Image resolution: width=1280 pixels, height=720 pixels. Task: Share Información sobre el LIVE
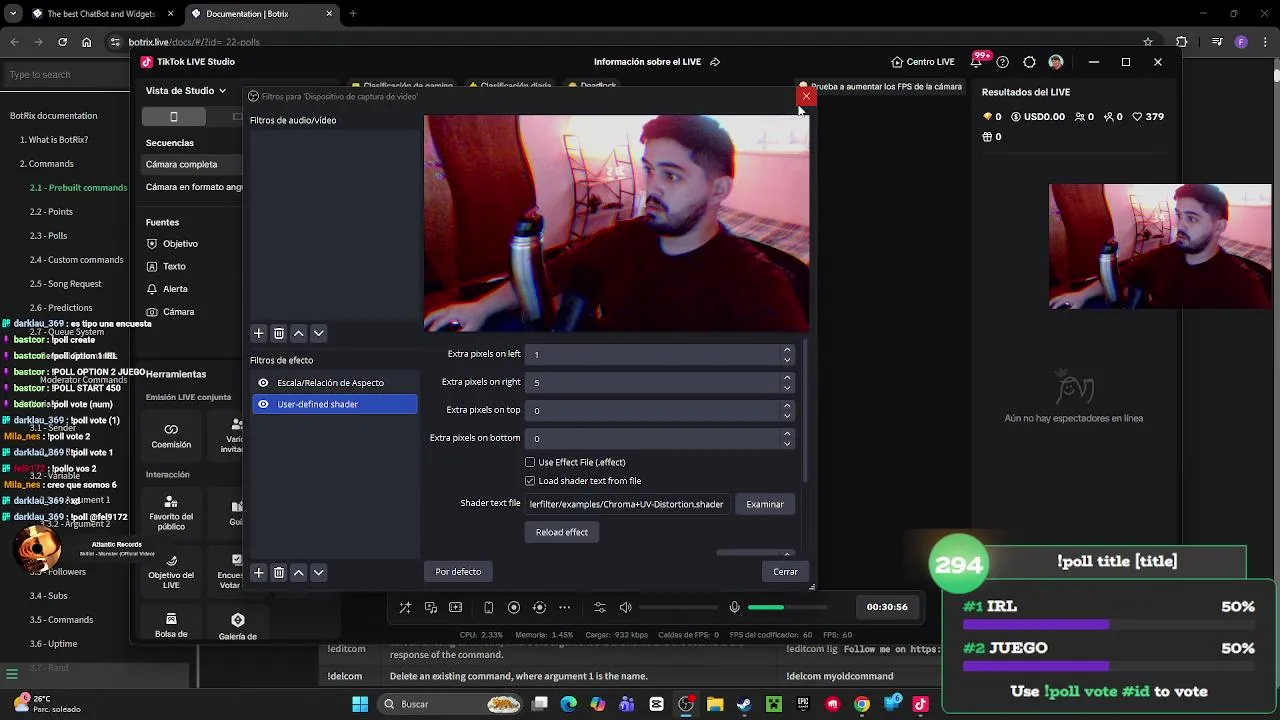(x=715, y=62)
